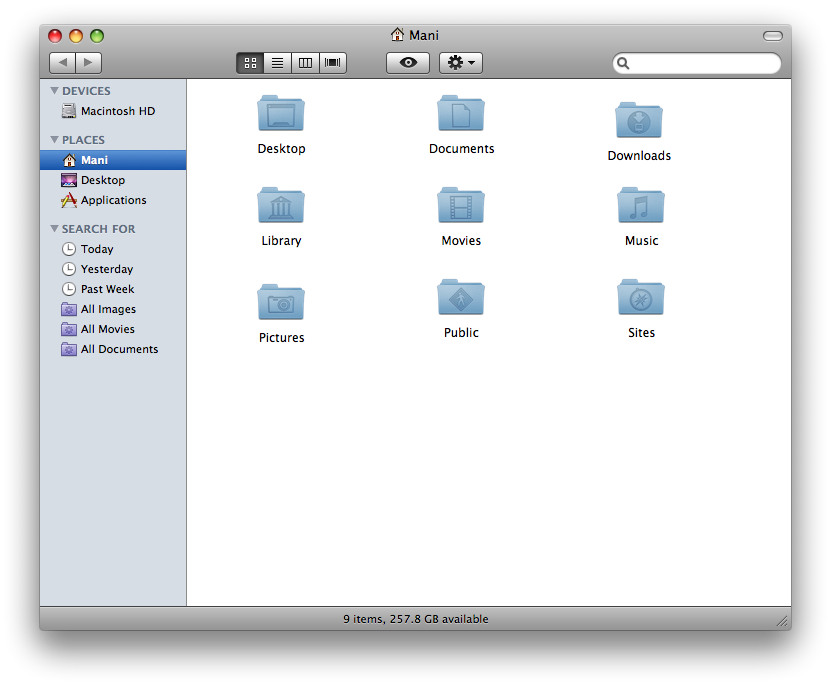Open the All Movies smart search
Image resolution: width=831 pixels, height=685 pixels.
click(x=113, y=329)
